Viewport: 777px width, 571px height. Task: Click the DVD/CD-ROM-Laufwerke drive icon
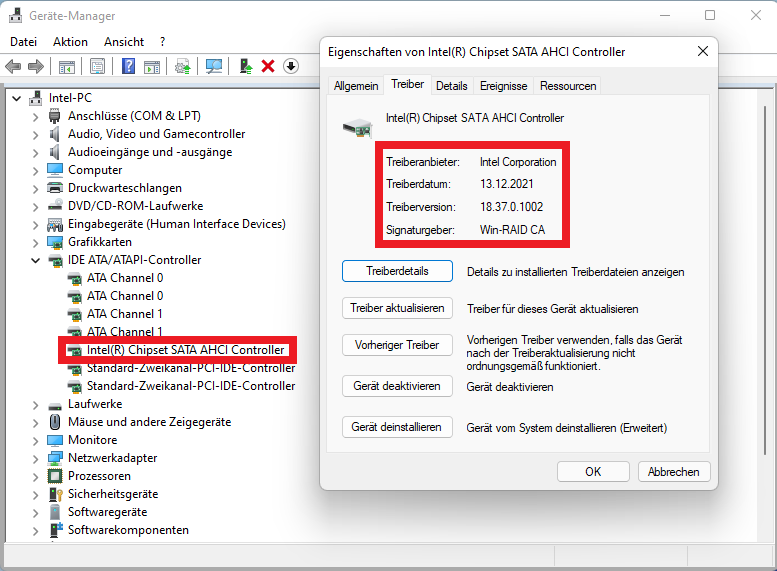click(55, 206)
